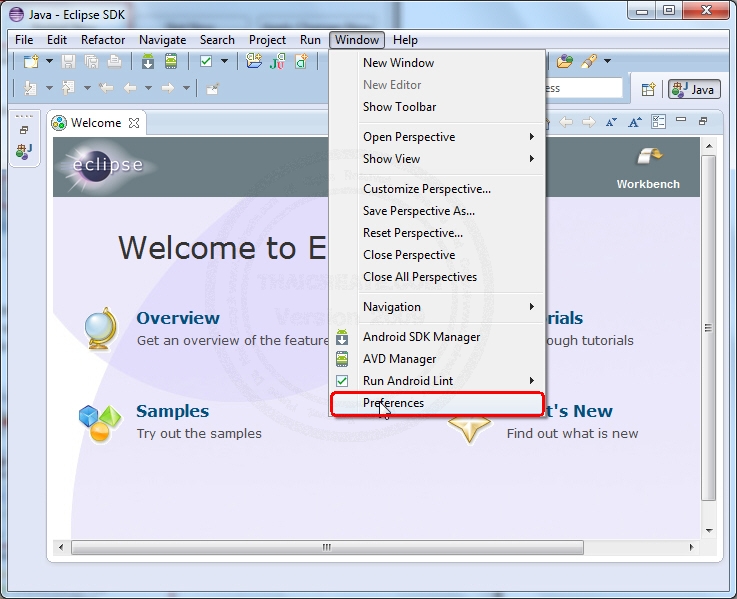Open the Previous Annotation dropdown arrow
737x599 pixels.
pos(87,88)
